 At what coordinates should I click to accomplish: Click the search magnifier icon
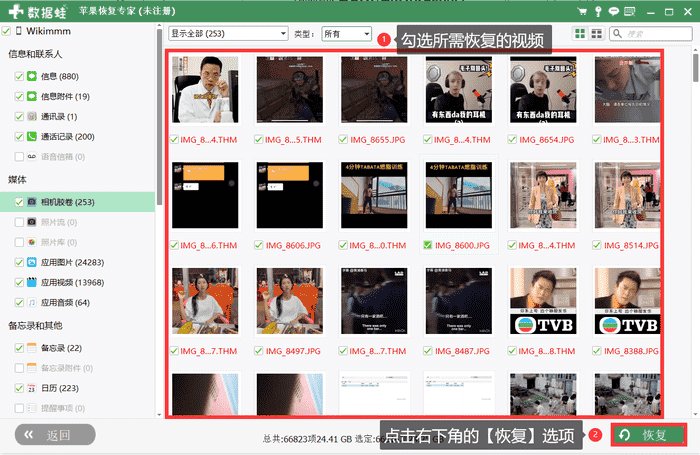(x=617, y=34)
